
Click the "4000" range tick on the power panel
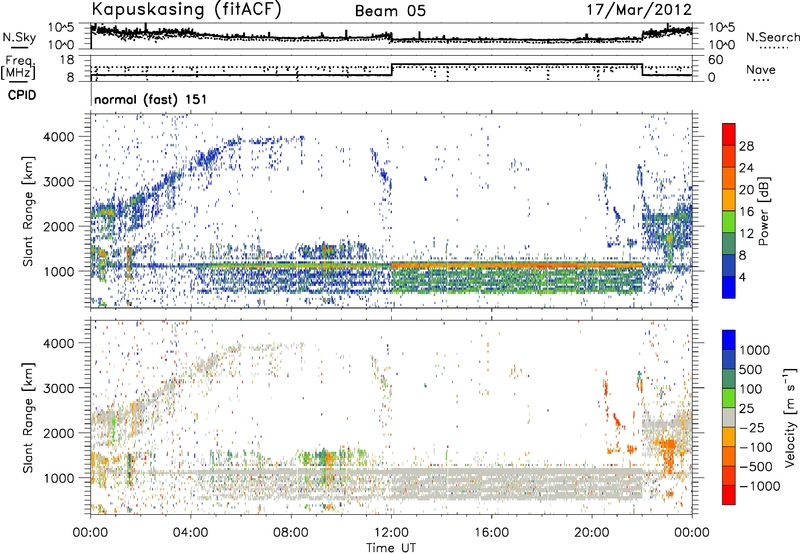point(59,137)
